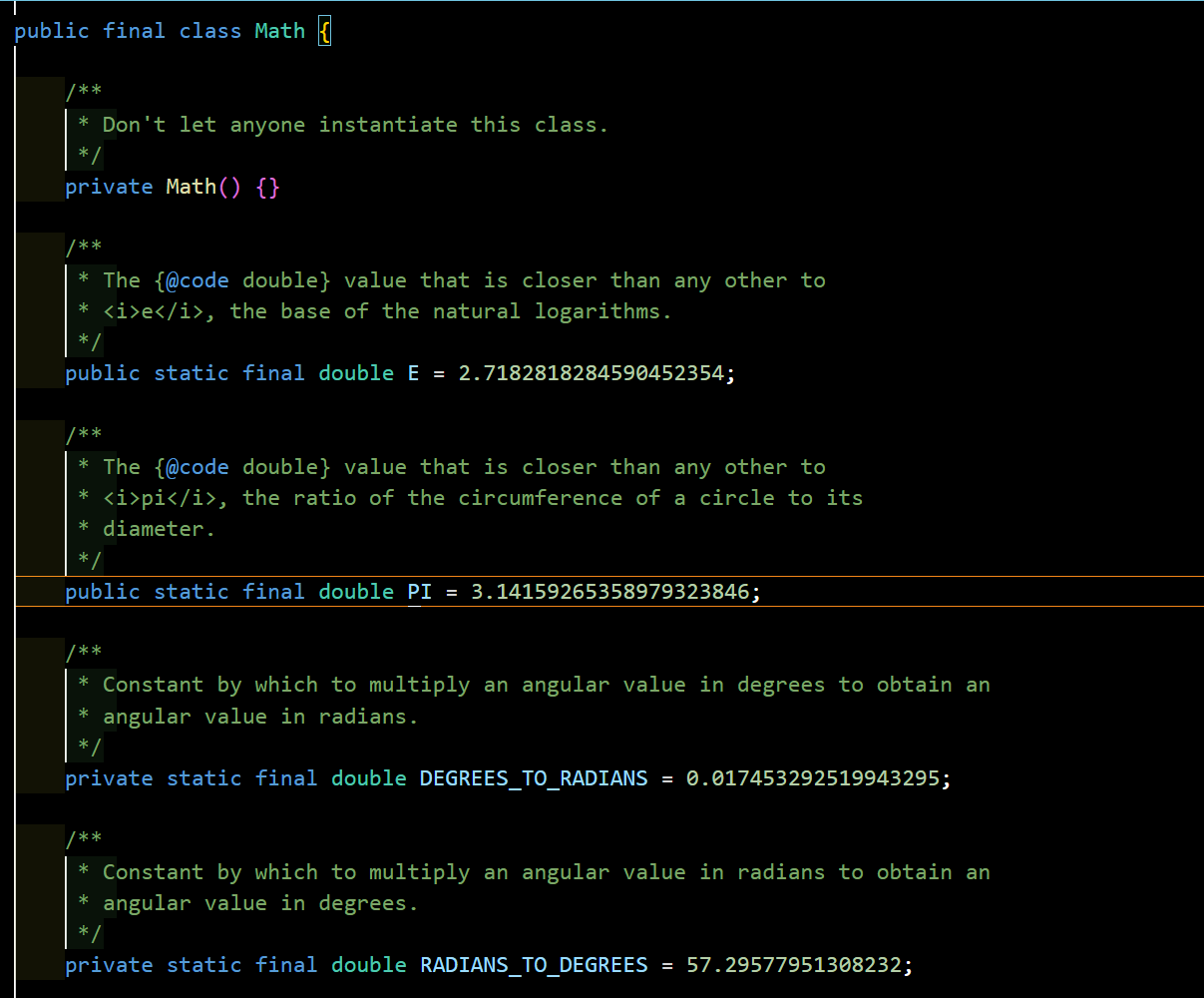Click the 'angular value in degrees.' comment line

259,903
